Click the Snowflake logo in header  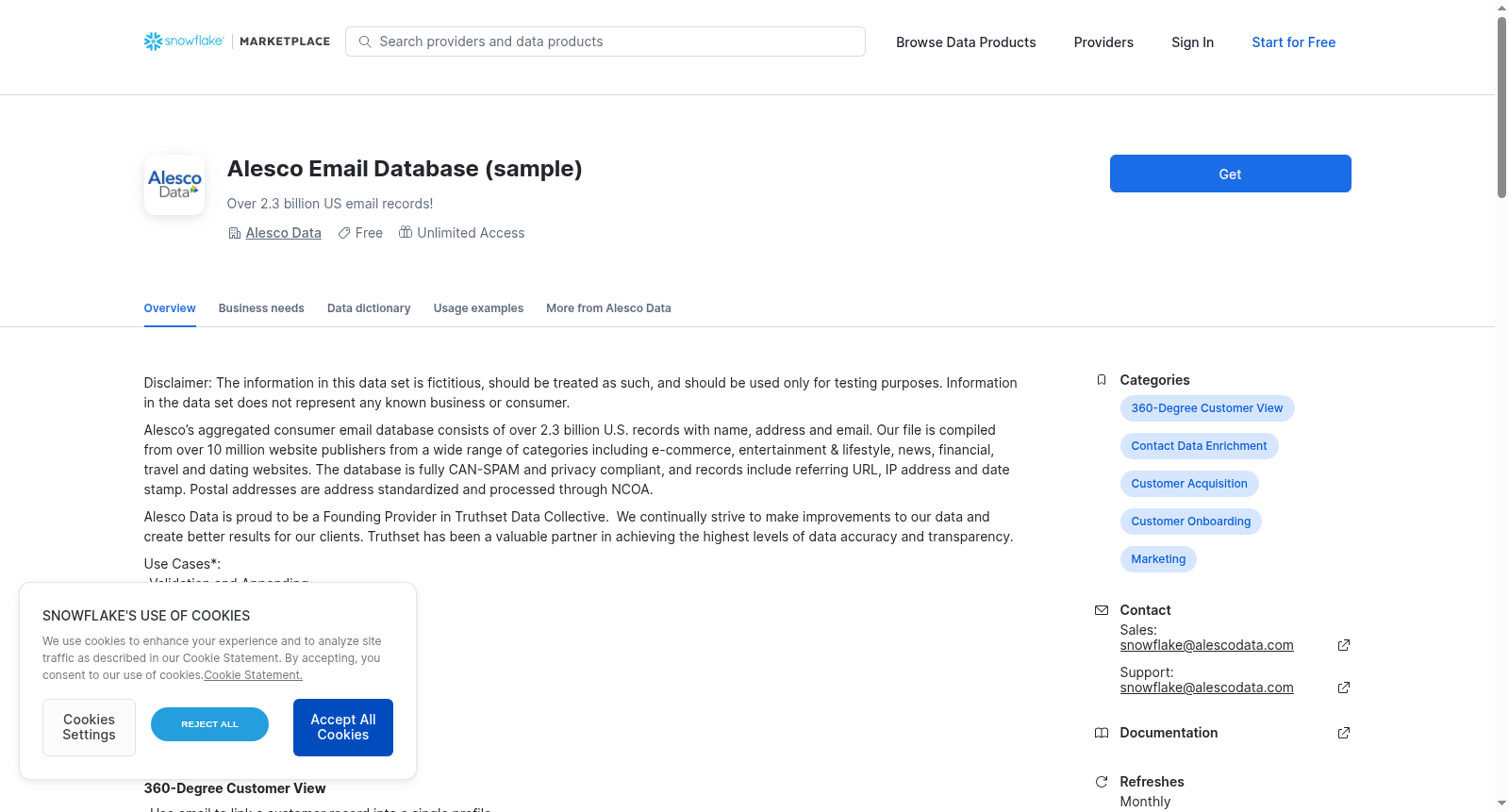(184, 41)
